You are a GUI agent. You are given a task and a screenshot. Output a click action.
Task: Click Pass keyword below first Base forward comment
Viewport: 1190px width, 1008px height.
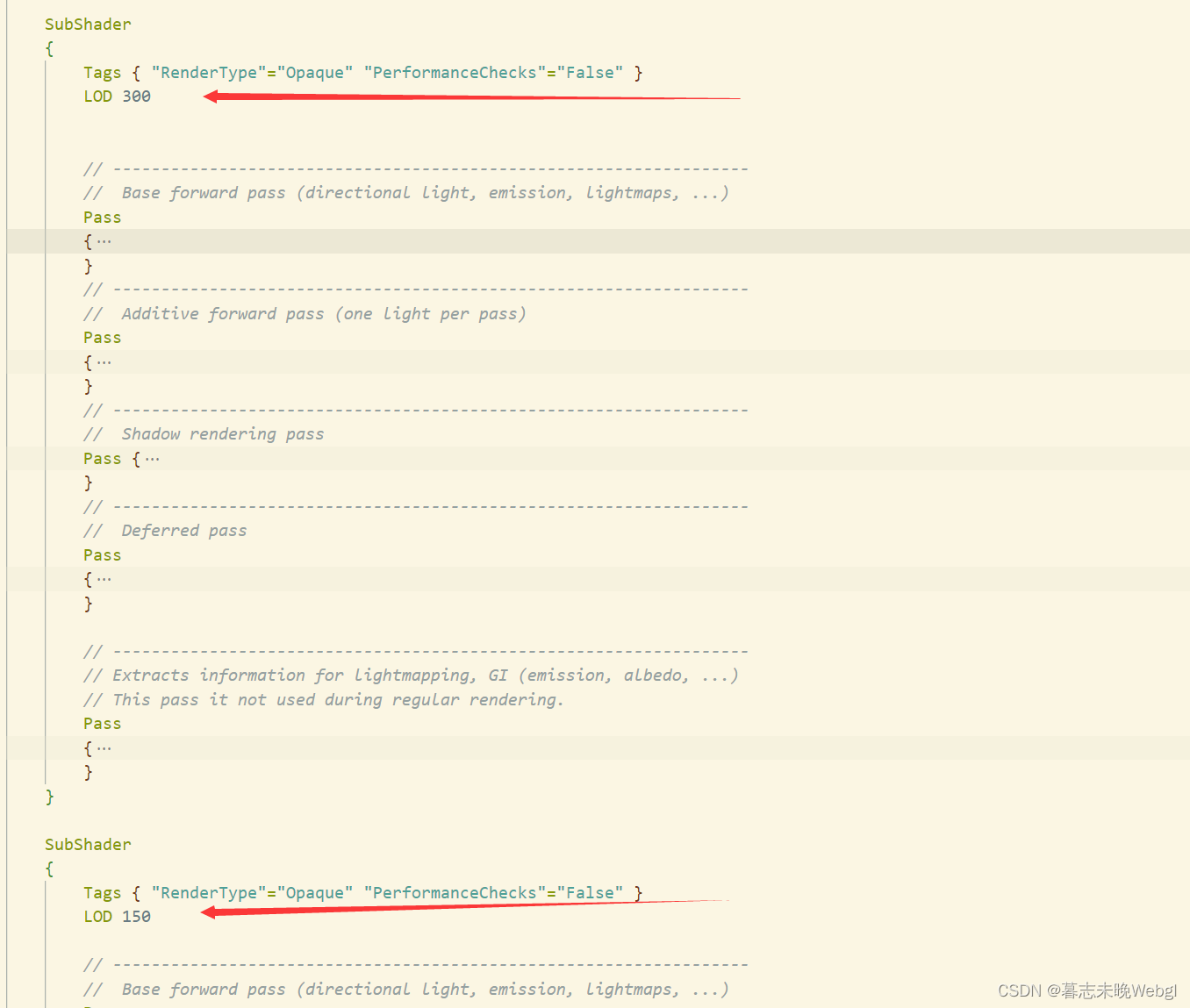(103, 218)
